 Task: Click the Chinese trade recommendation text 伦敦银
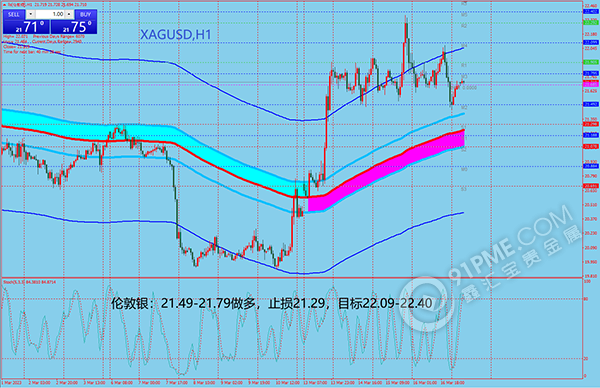coord(272,303)
